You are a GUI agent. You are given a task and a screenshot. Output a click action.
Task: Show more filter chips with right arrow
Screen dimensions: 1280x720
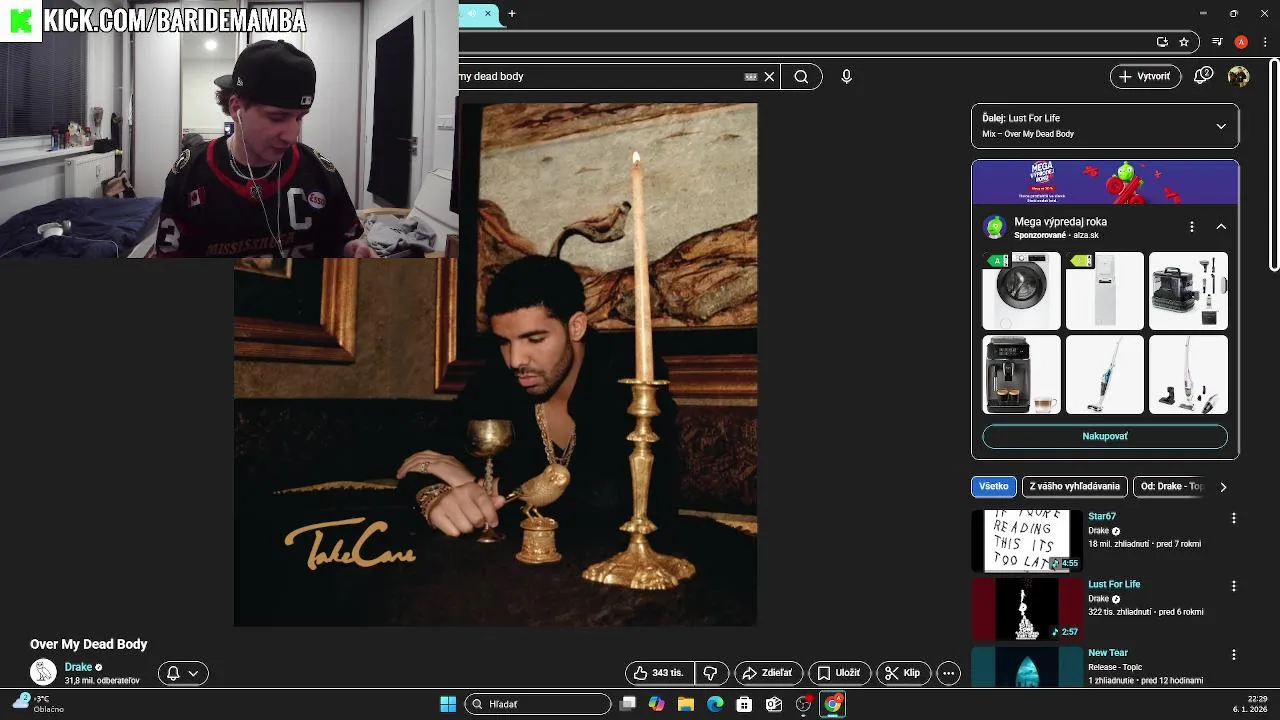1223,487
